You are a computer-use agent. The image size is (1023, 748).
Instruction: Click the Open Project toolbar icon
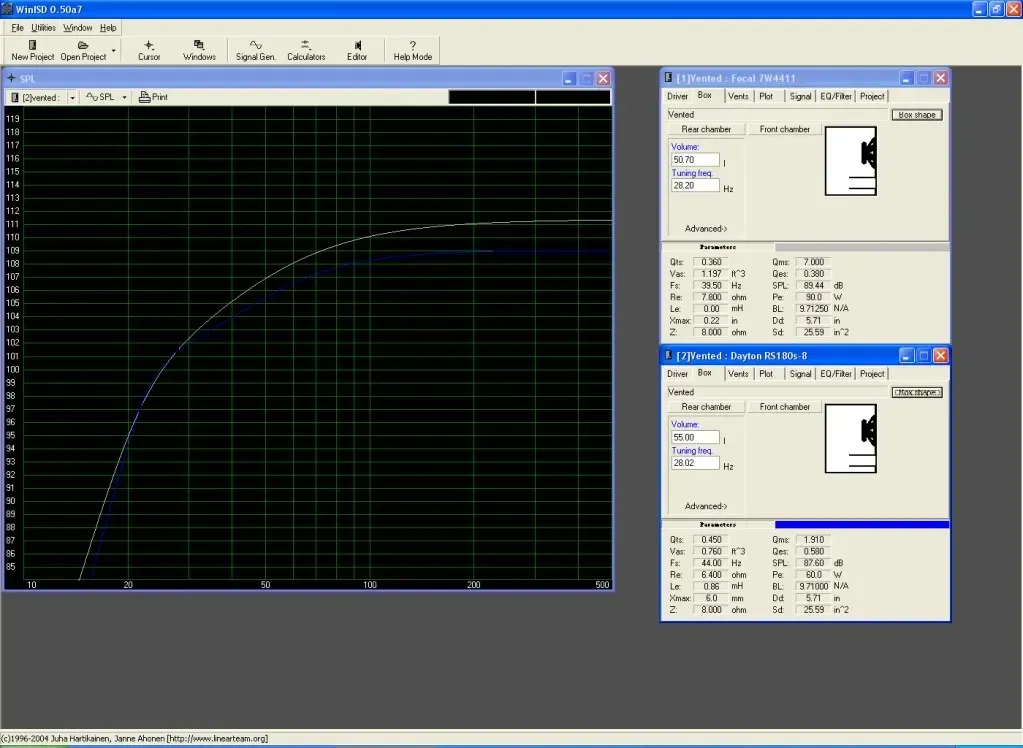pos(83,50)
